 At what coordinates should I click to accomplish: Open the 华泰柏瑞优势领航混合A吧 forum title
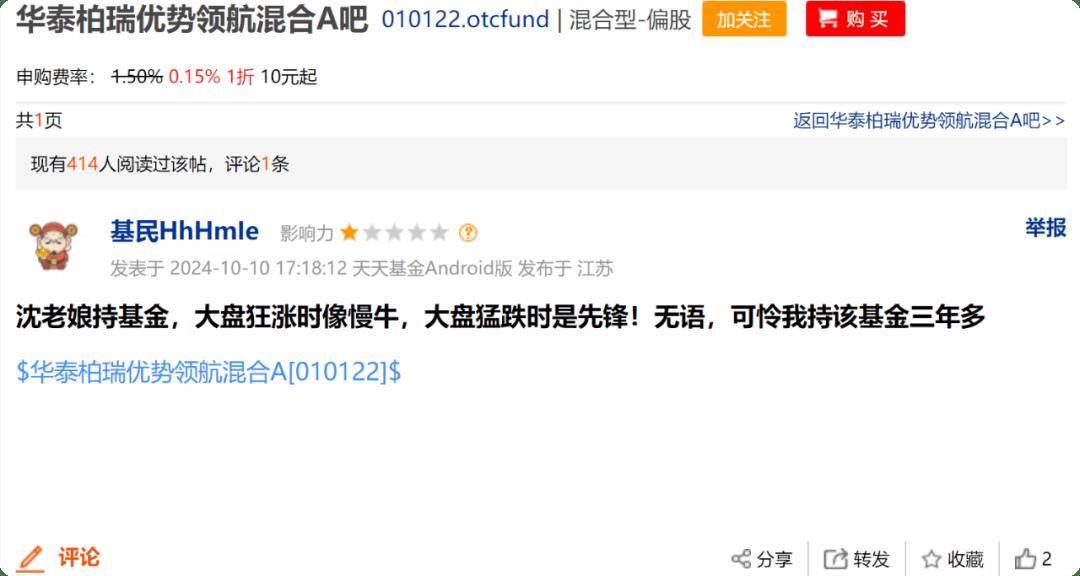(x=192, y=20)
